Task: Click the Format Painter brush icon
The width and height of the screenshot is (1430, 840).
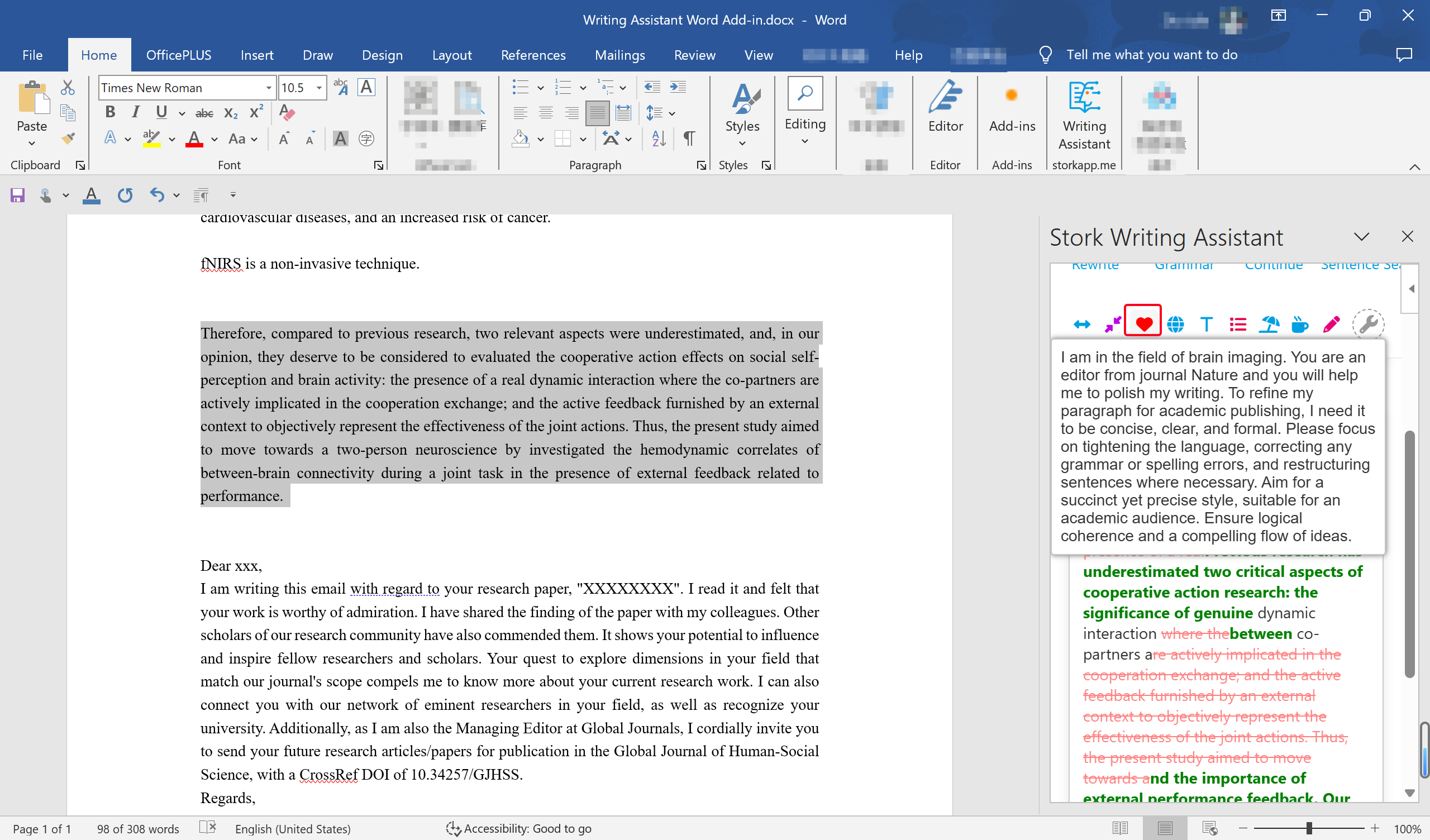Action: (68, 139)
